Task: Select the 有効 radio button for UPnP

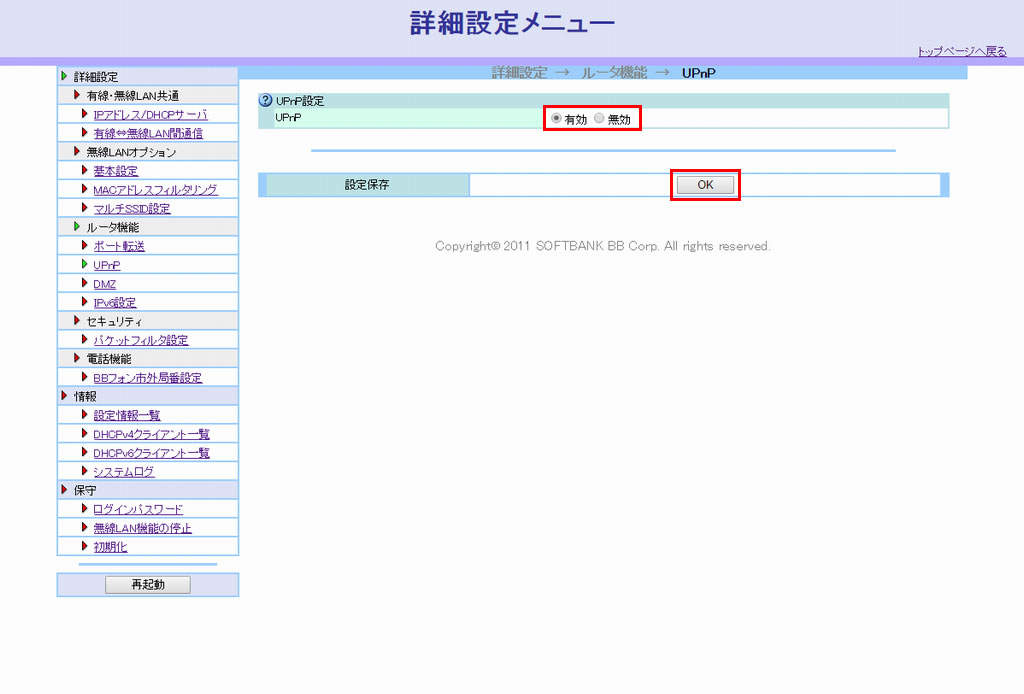Action: pos(557,119)
